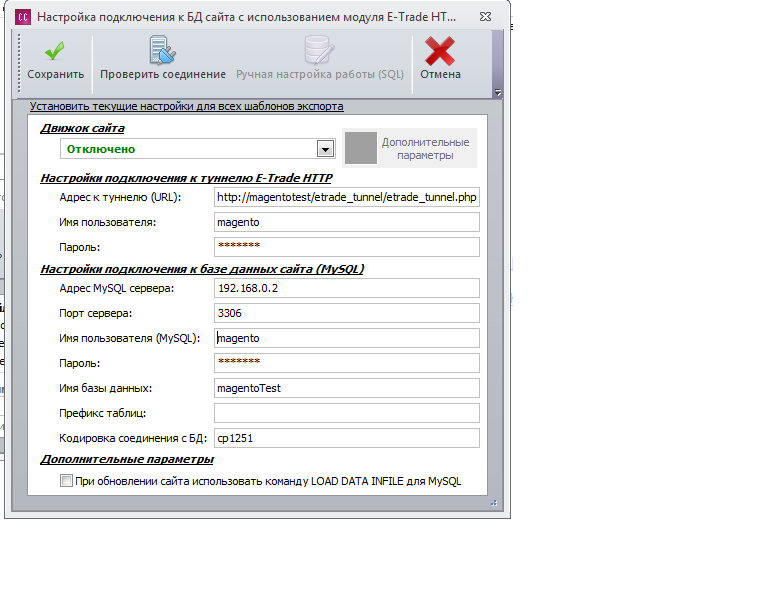Click the Check connection icon
The height and width of the screenshot is (614, 768).
pyautogui.click(x=163, y=50)
